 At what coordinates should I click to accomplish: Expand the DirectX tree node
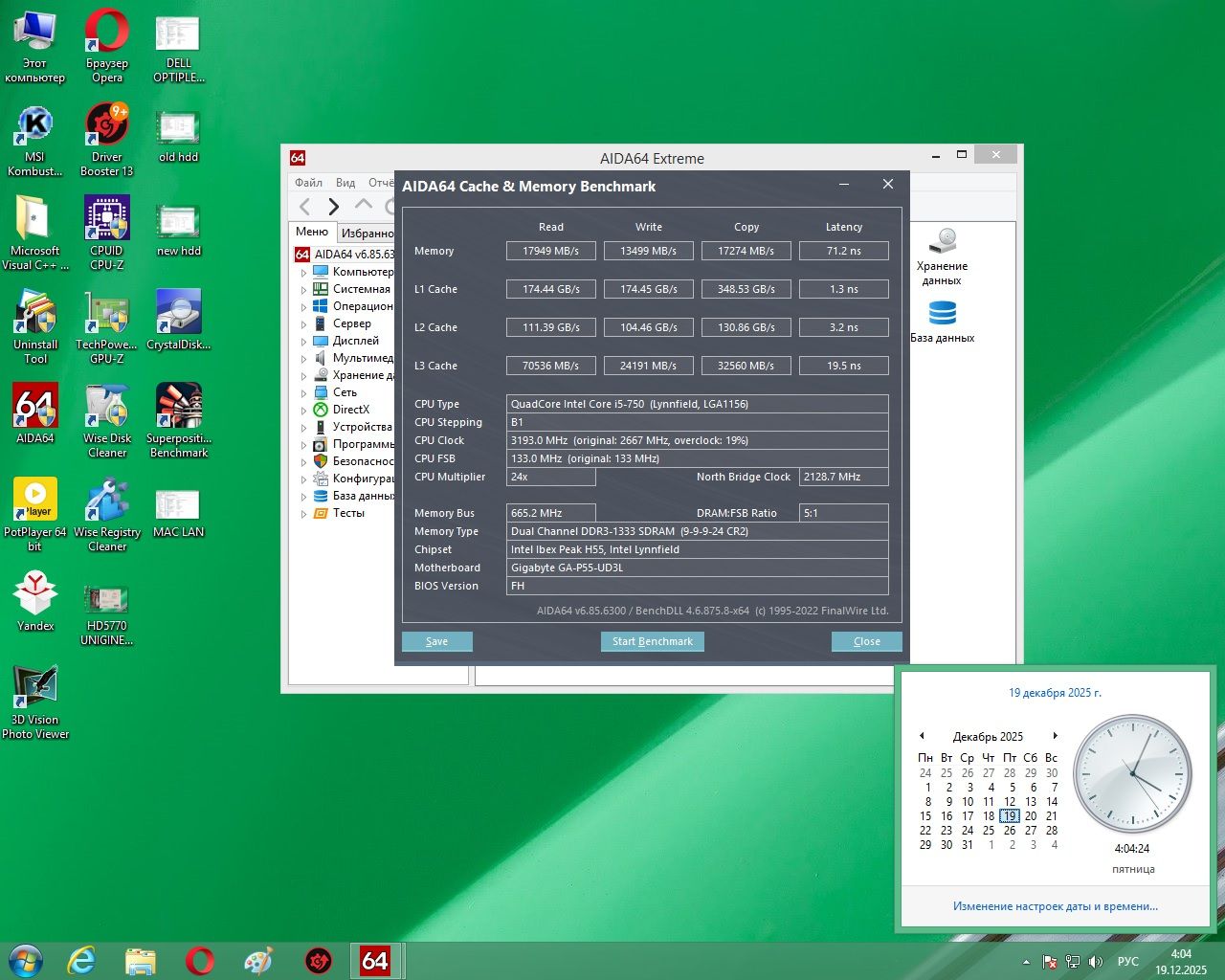tap(303, 411)
